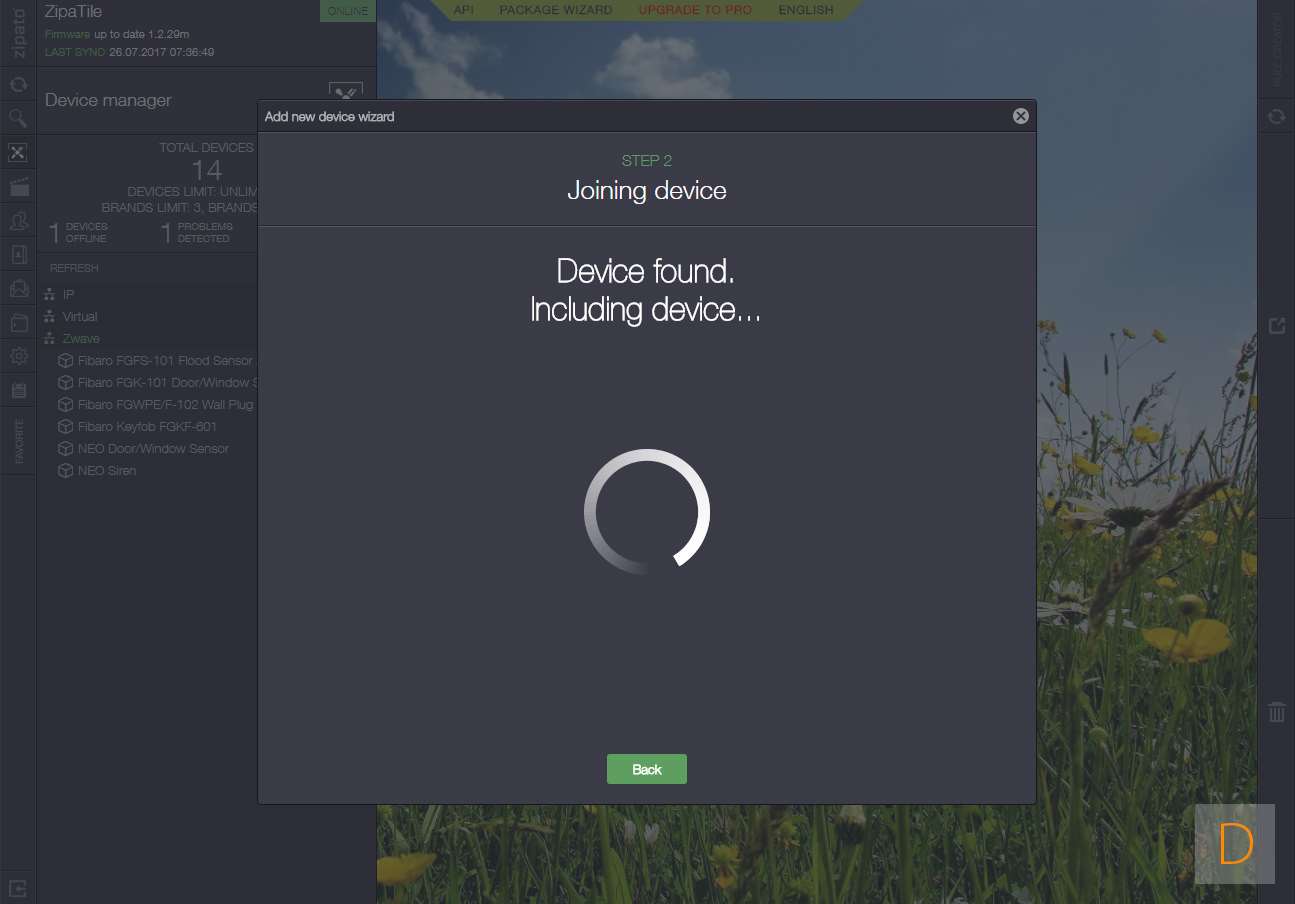
Task: Click the REFRESH link in Device manager
Action: 74,268
